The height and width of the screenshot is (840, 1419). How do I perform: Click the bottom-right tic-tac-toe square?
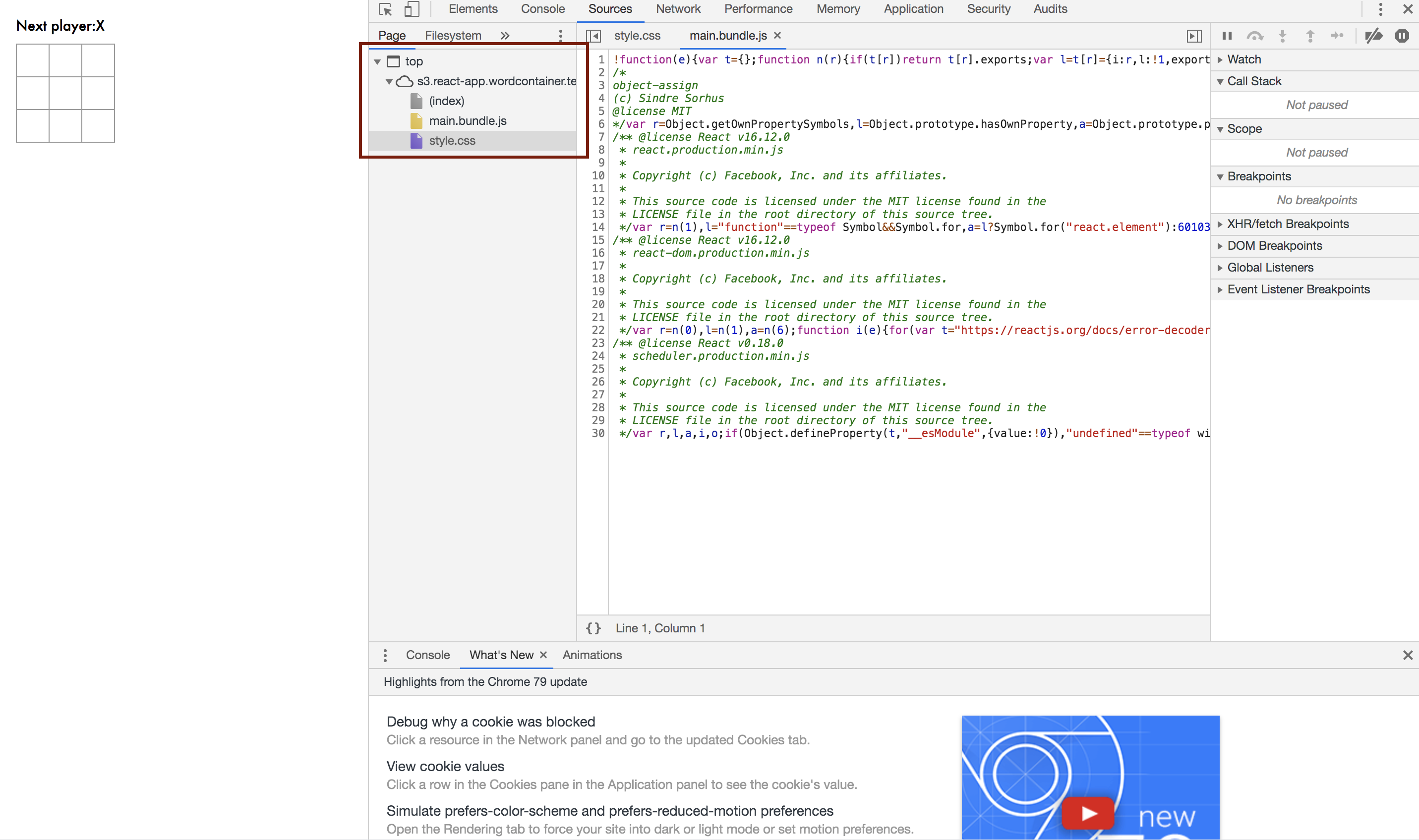click(99, 126)
